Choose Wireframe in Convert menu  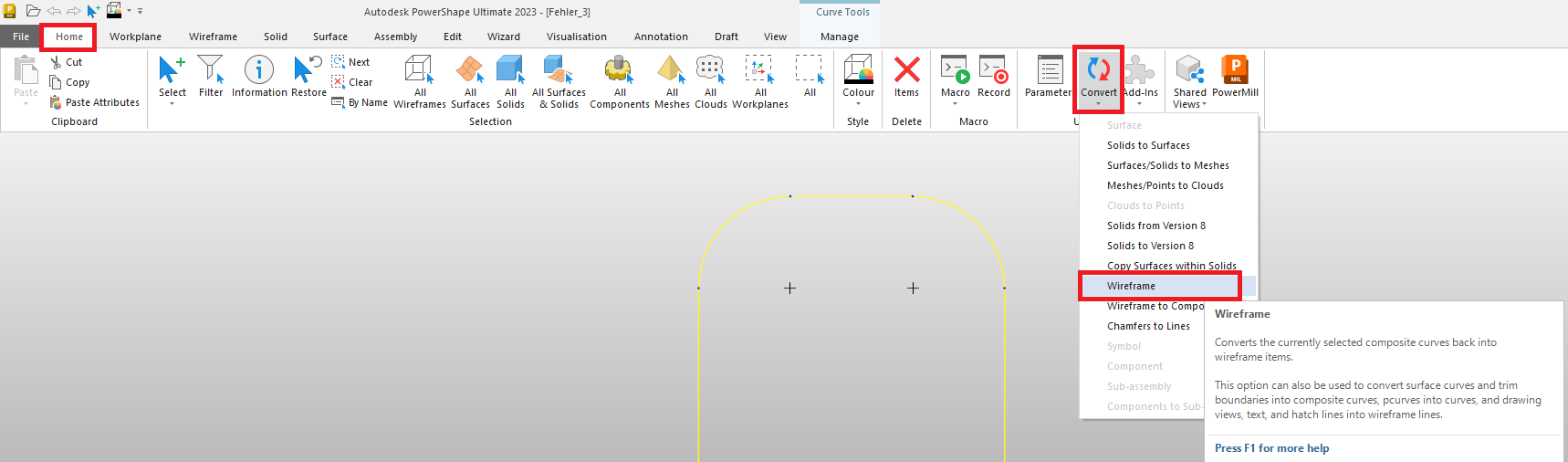1168,286
